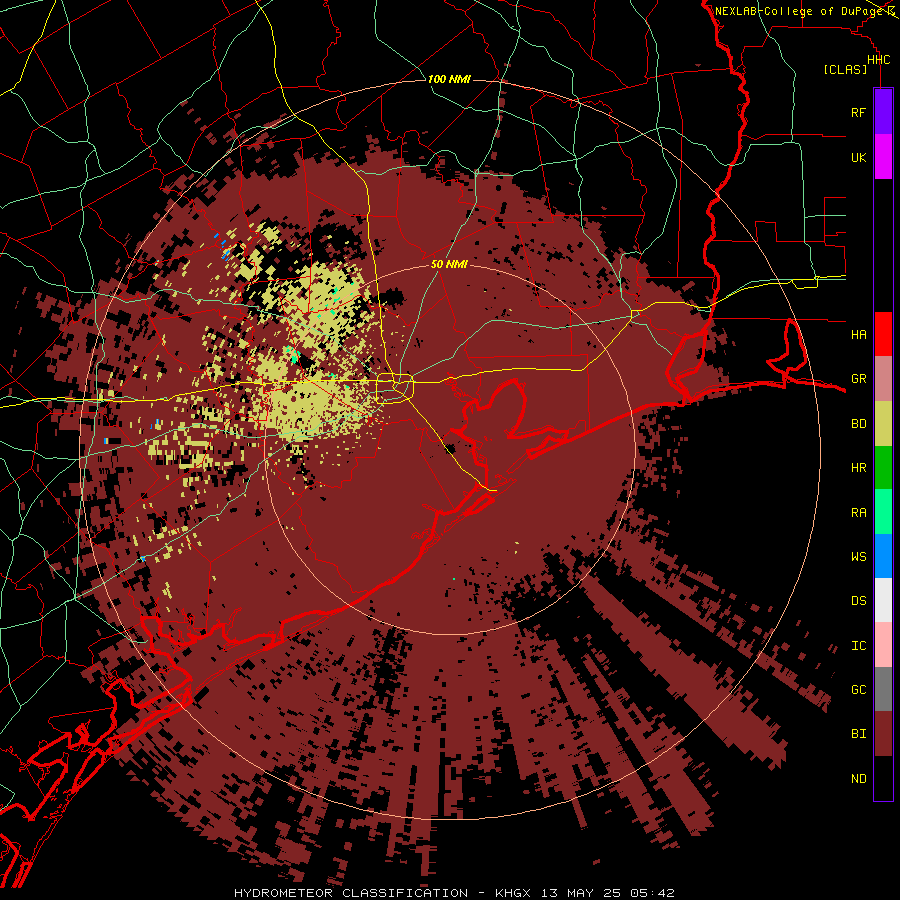This screenshot has width=900, height=900.
Task: Select the IC light pink legend swatch
Action: point(883,645)
